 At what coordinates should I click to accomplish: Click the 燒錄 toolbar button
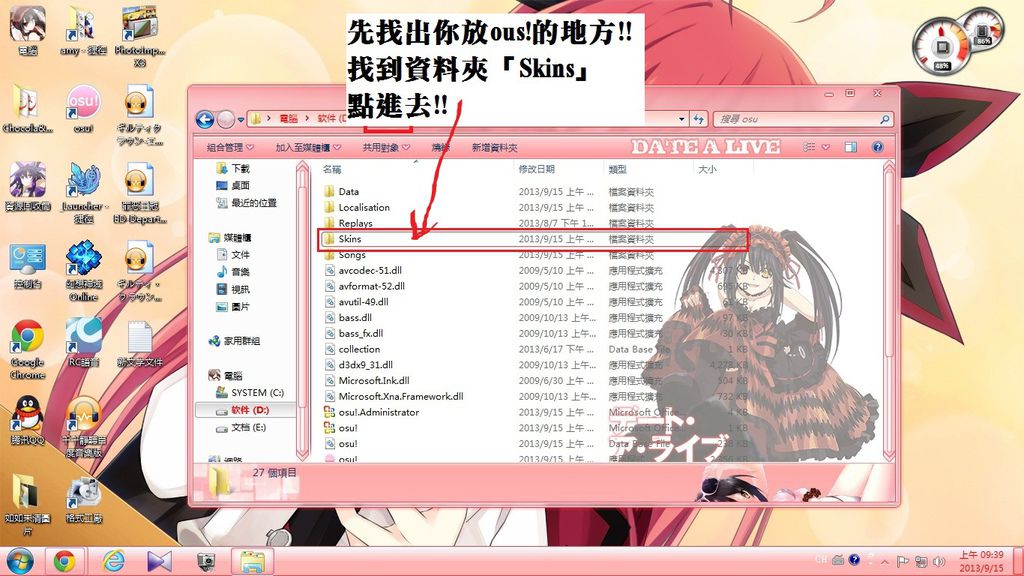[441, 148]
